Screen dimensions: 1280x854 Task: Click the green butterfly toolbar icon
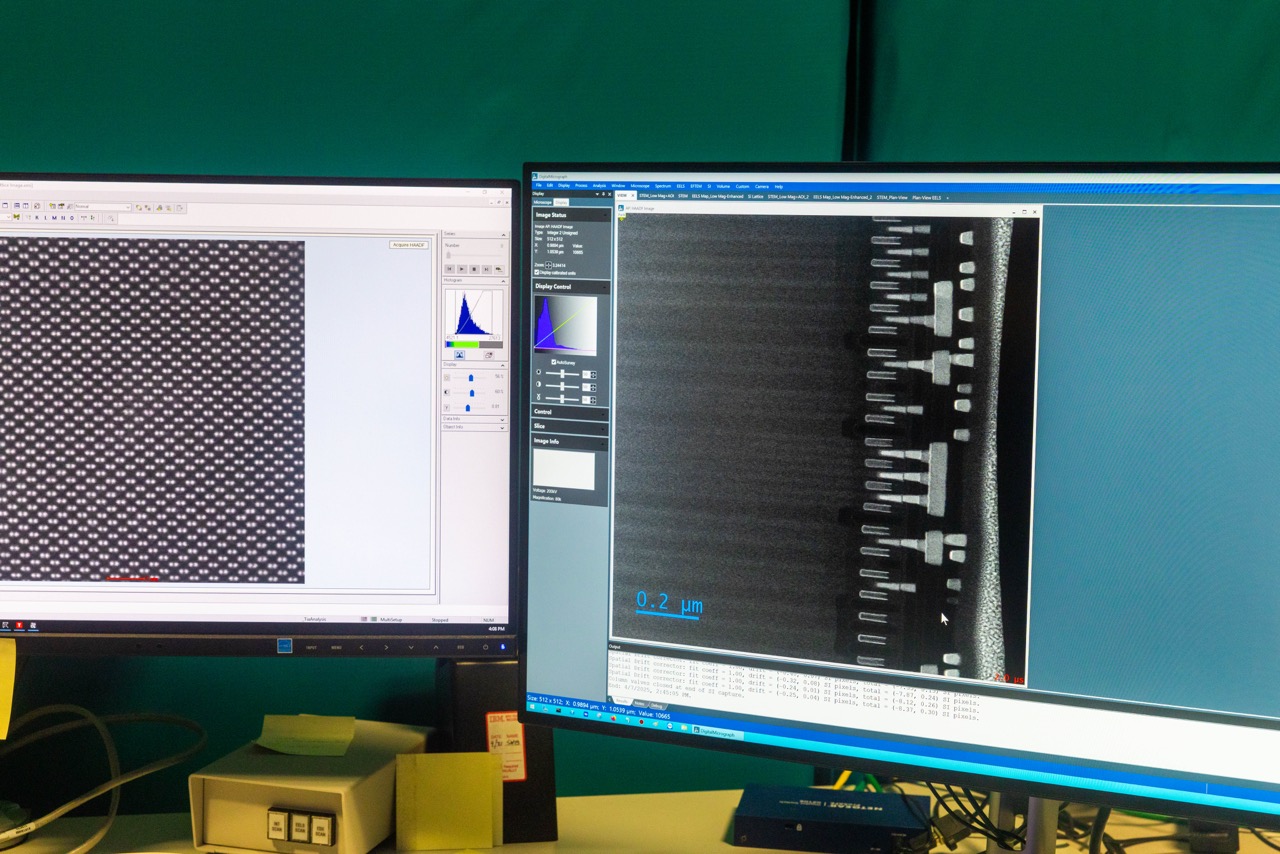[17, 217]
